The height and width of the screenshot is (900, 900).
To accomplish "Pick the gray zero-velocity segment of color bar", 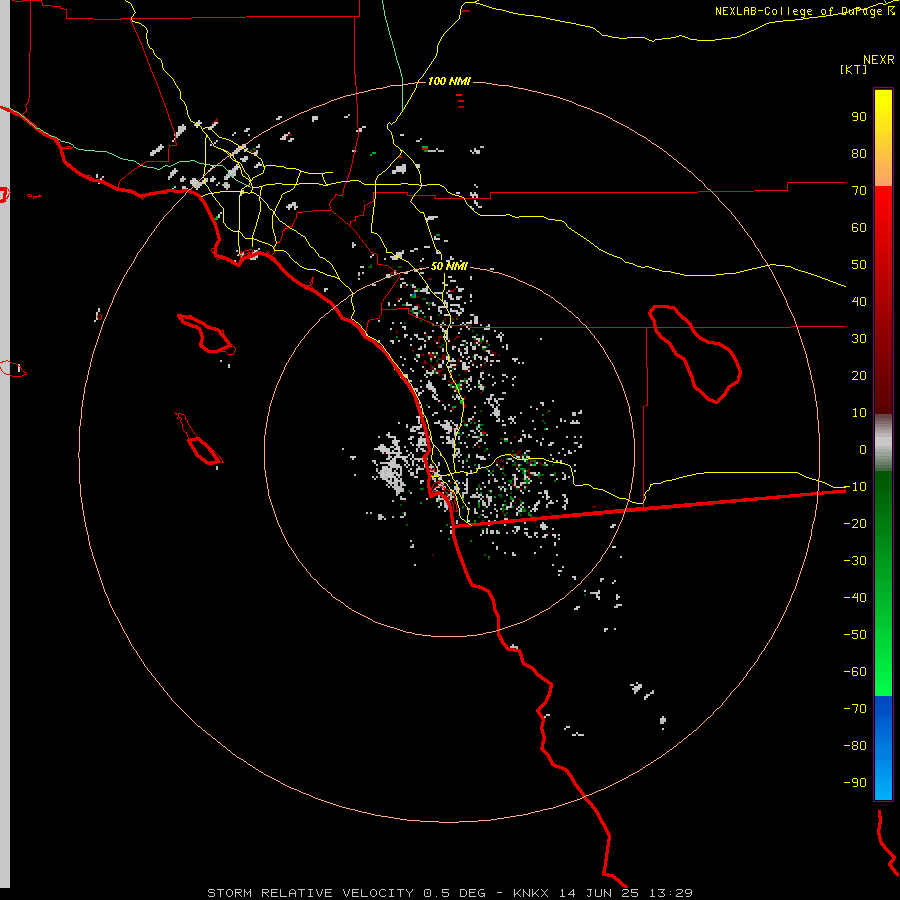I will tap(883, 443).
